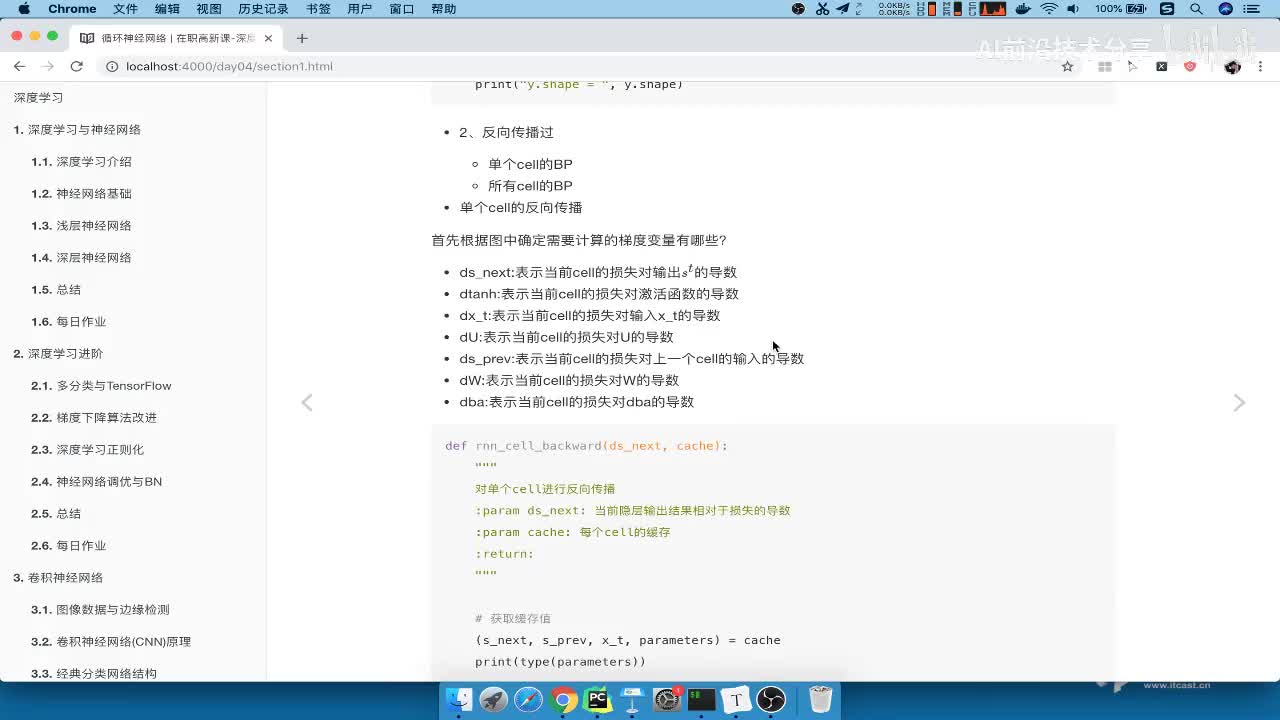
Task: Open the Chrome application menu
Action: (x=72, y=9)
